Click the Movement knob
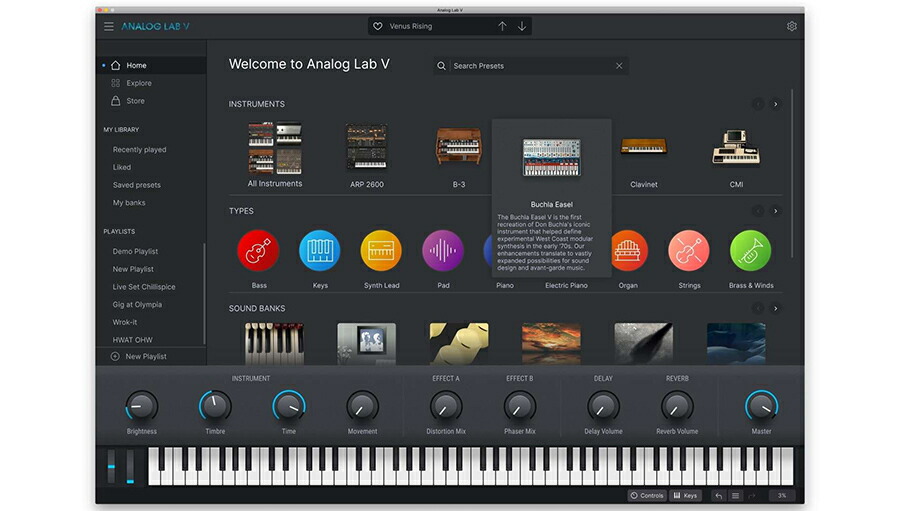 pyautogui.click(x=362, y=407)
